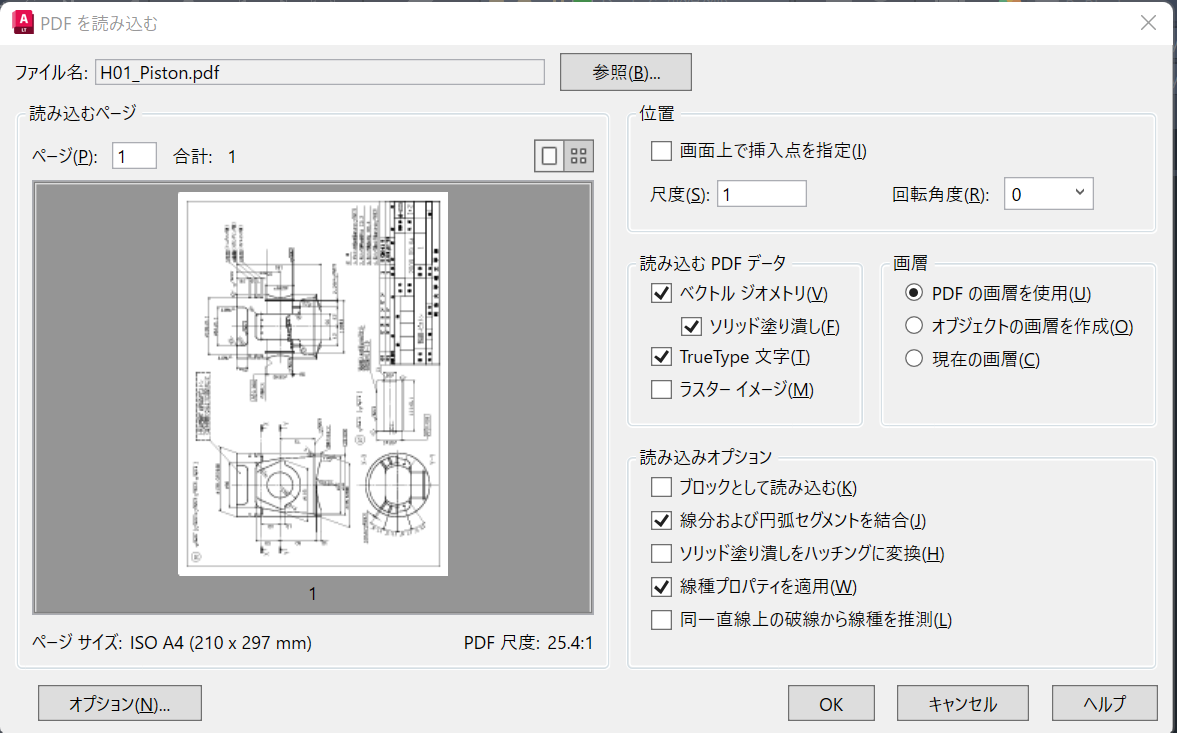The image size is (1177, 733).
Task: Click the 尺度 scale input field
Action: click(x=761, y=194)
